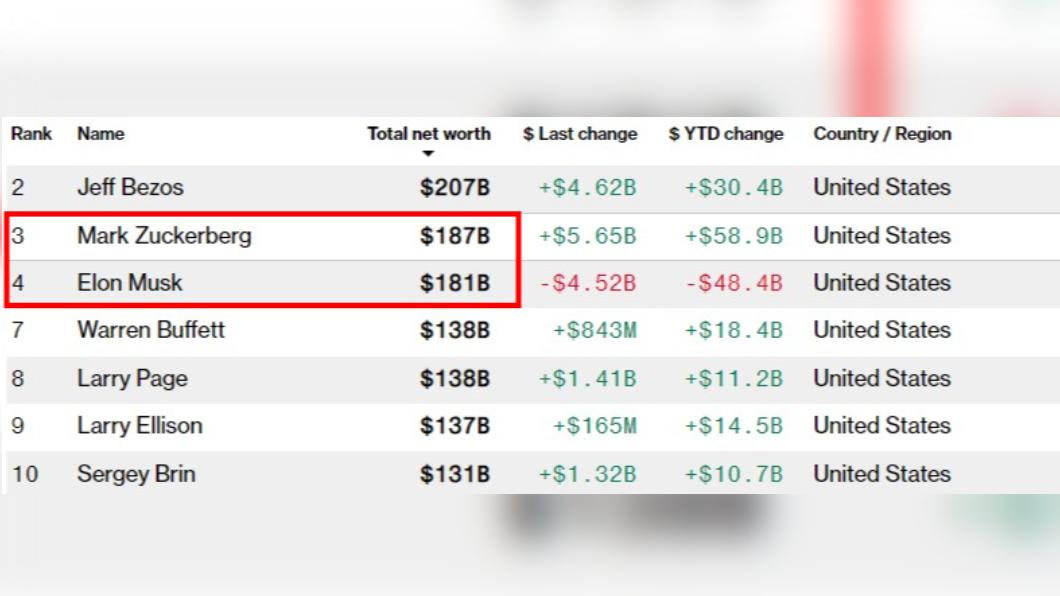
Task: Open Warren Buffett's name entry
Action: (x=151, y=330)
